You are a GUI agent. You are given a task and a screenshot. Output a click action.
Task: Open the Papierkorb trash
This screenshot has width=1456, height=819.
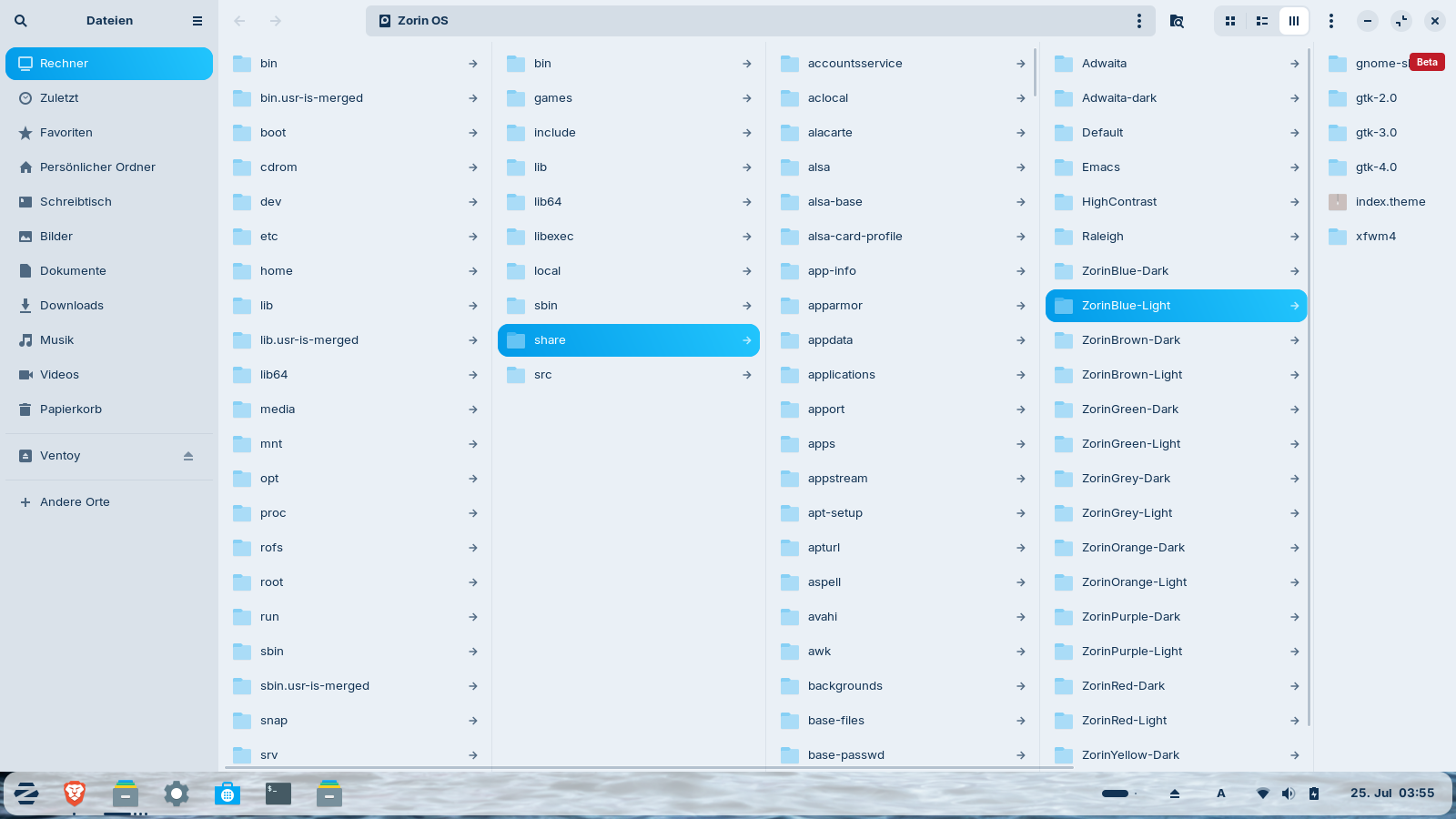pyautogui.click(x=109, y=409)
